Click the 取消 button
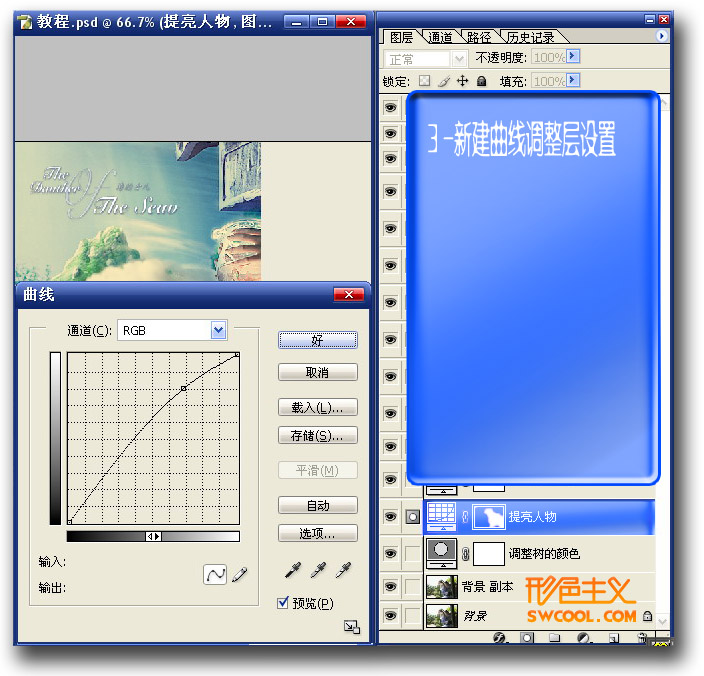Viewport: 704px width, 676px height. 318,372
